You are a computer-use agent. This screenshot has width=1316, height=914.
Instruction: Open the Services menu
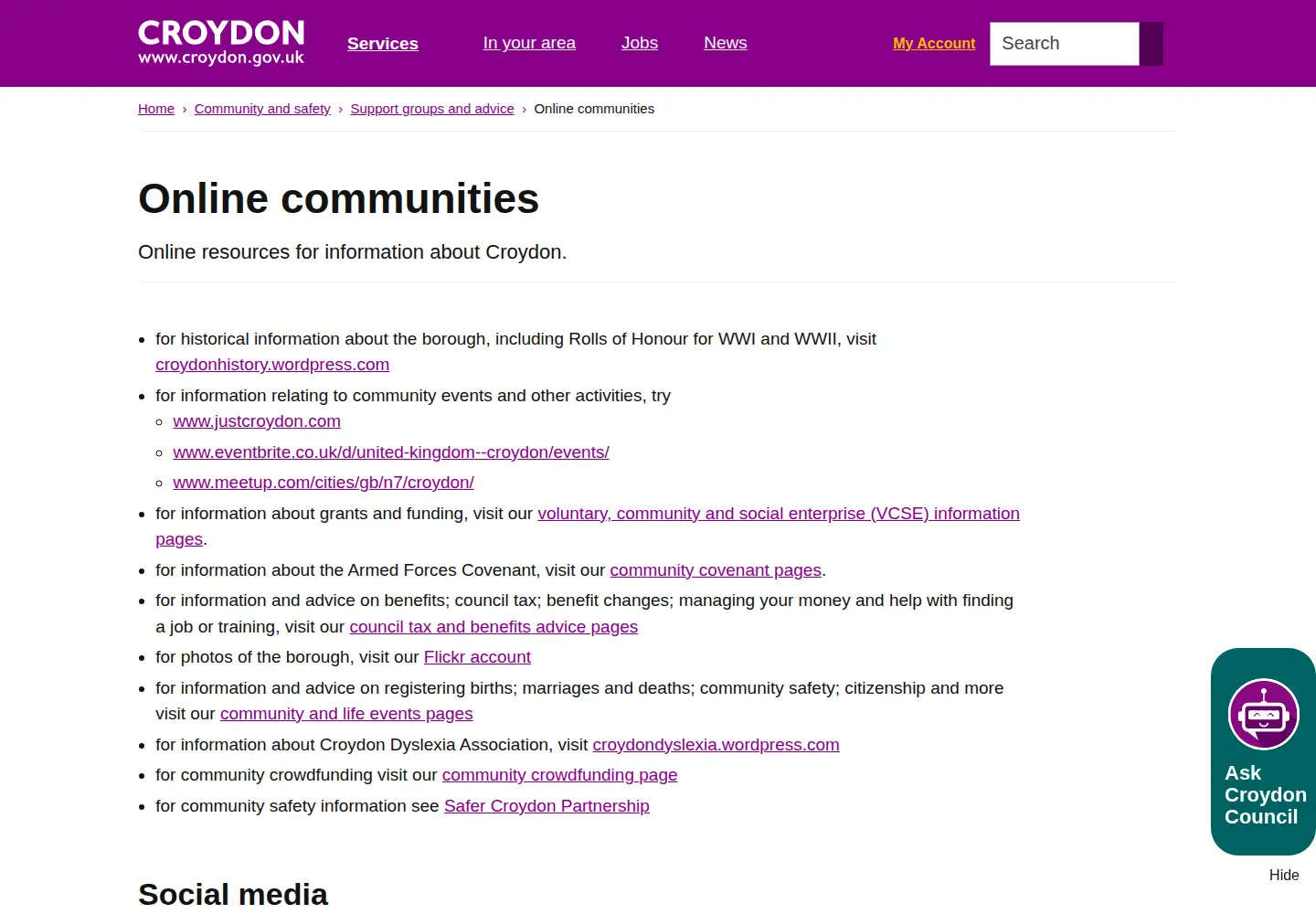pos(383,43)
